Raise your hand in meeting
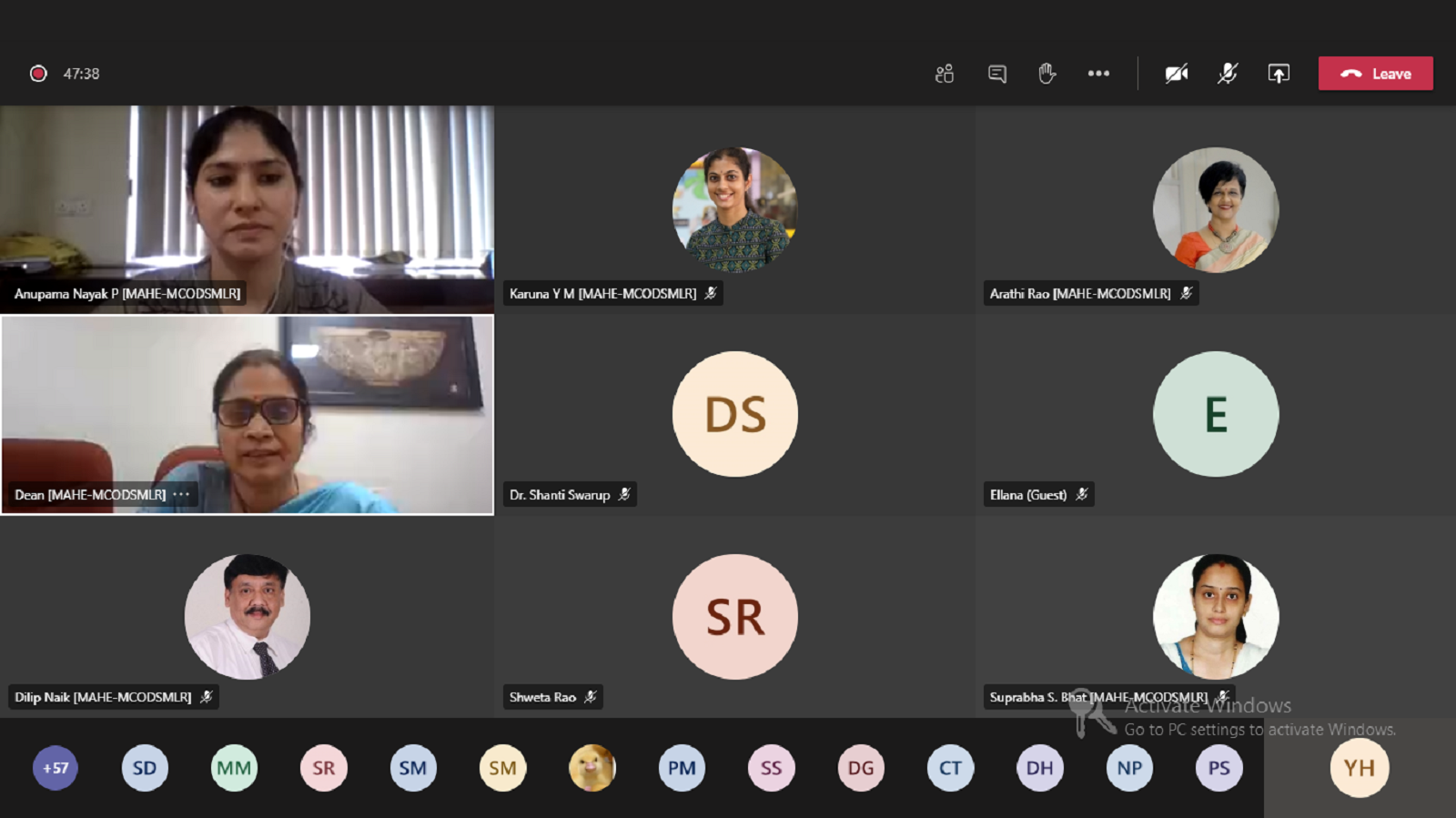The image size is (1456, 818). point(1047,74)
